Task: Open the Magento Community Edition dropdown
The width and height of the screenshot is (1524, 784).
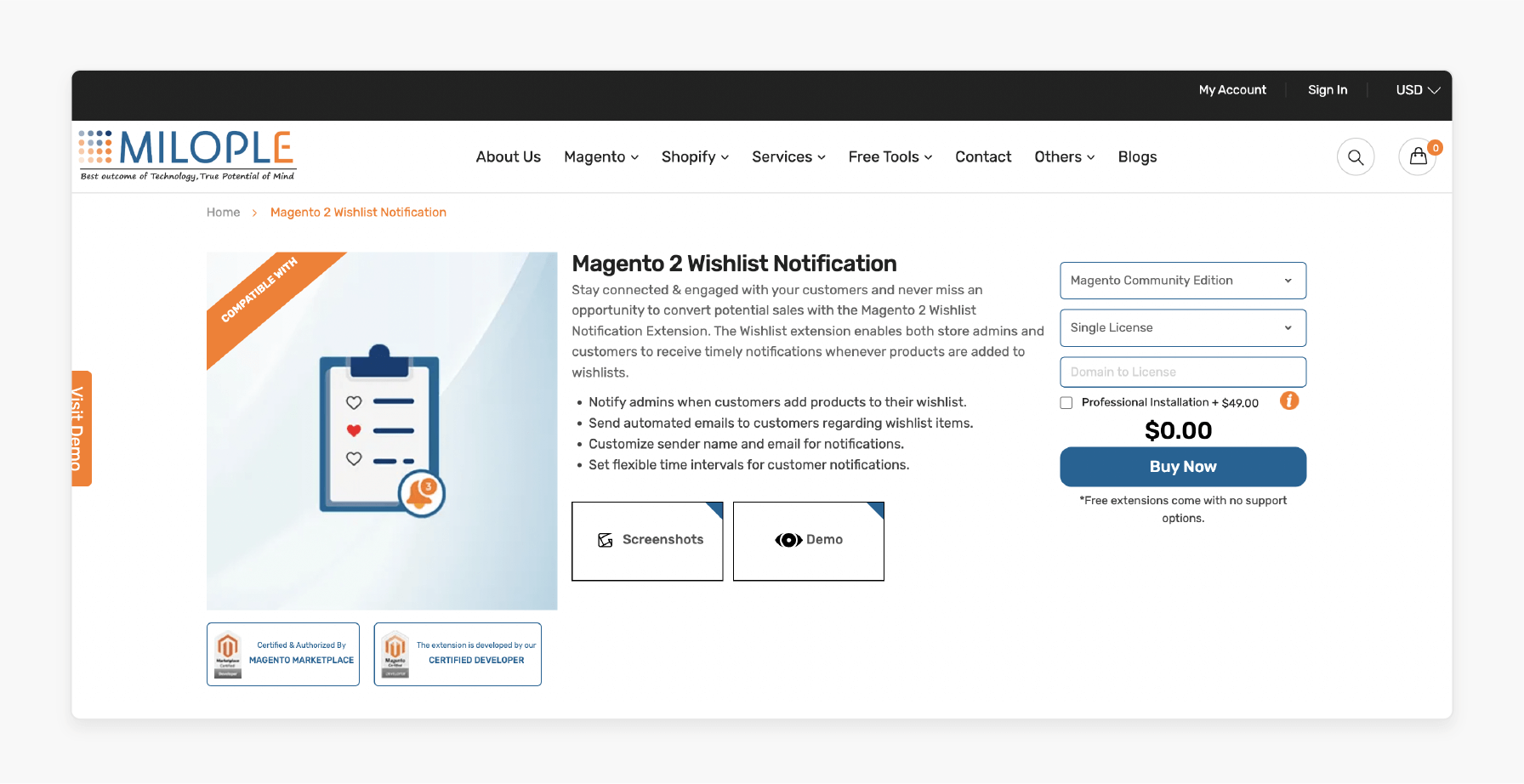Action: coord(1183,281)
